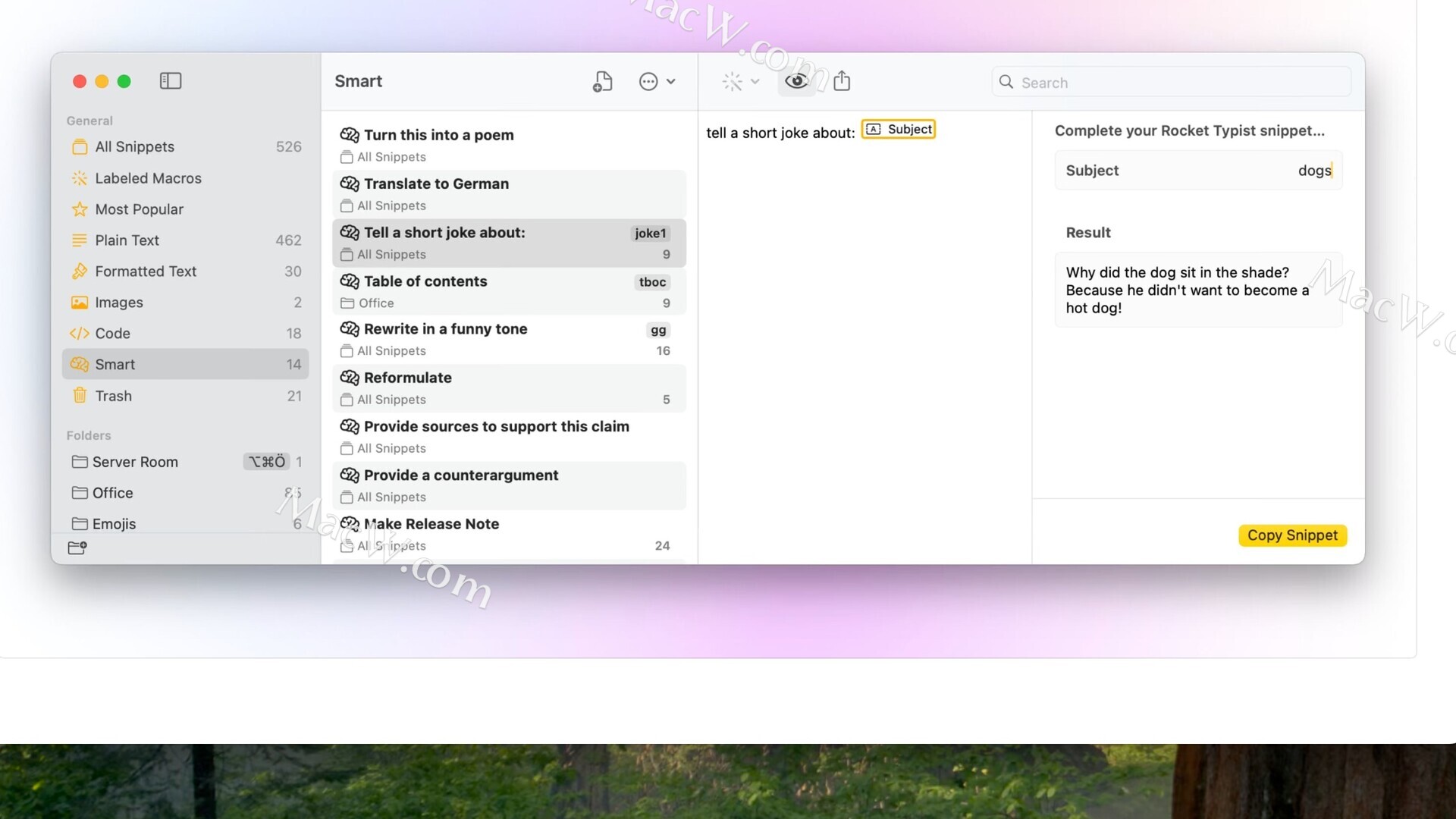The height and width of the screenshot is (819, 1456).
Task: Select Labeled Macros category
Action: pos(185,178)
